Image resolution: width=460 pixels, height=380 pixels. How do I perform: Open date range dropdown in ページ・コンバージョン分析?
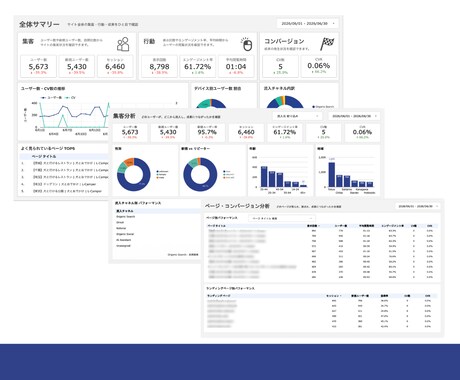[418, 206]
